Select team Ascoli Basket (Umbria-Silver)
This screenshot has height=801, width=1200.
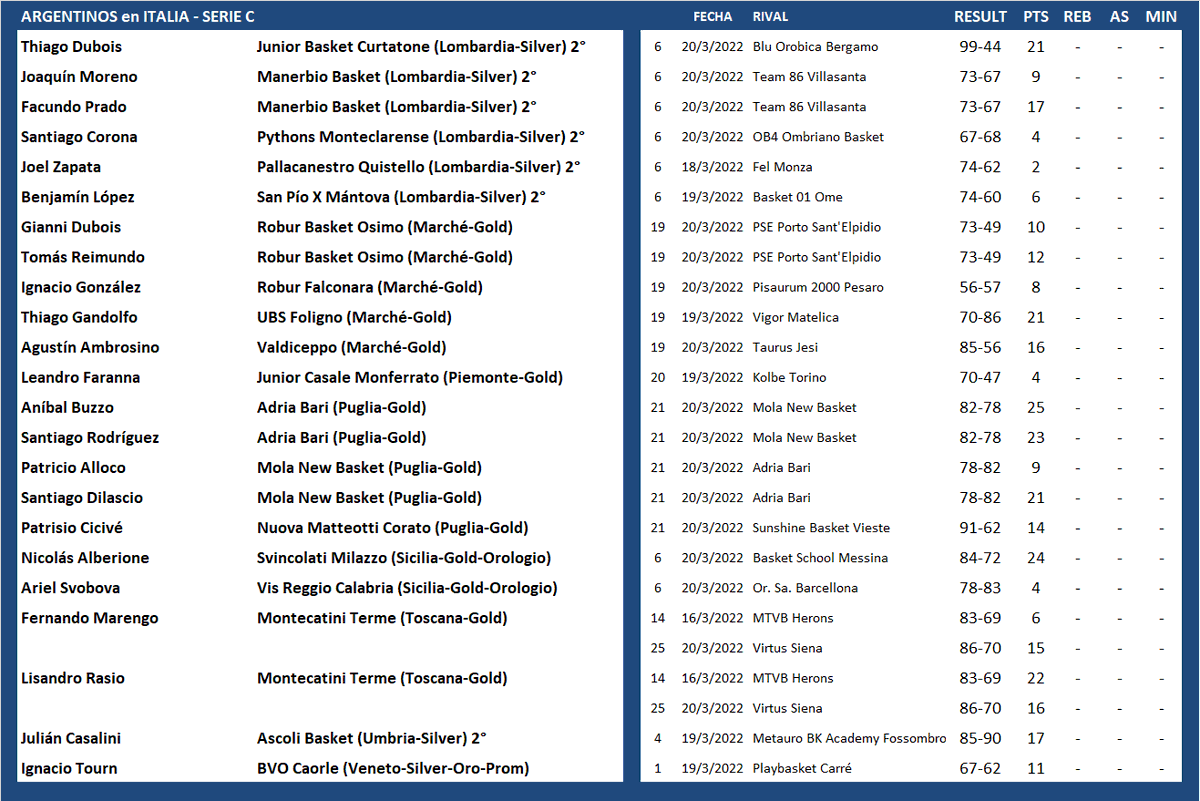[371, 738]
